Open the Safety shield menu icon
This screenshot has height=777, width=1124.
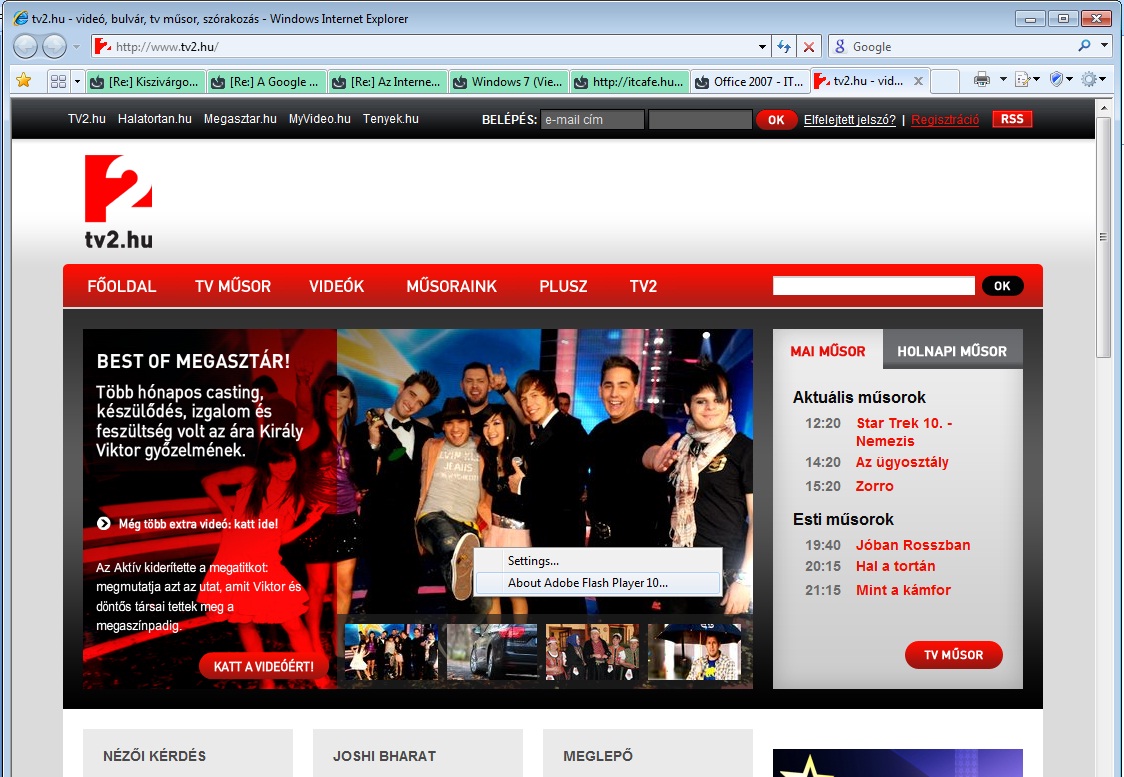1056,80
